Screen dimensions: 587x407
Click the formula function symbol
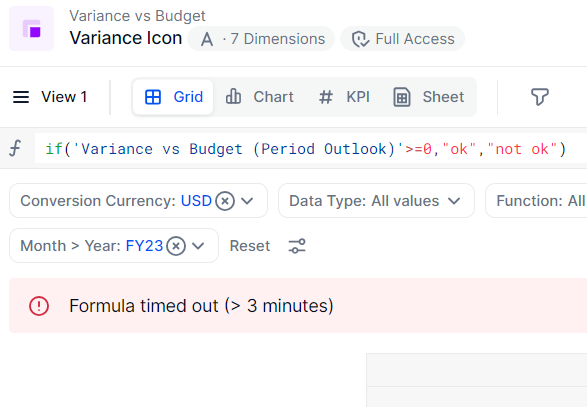[x=15, y=148]
